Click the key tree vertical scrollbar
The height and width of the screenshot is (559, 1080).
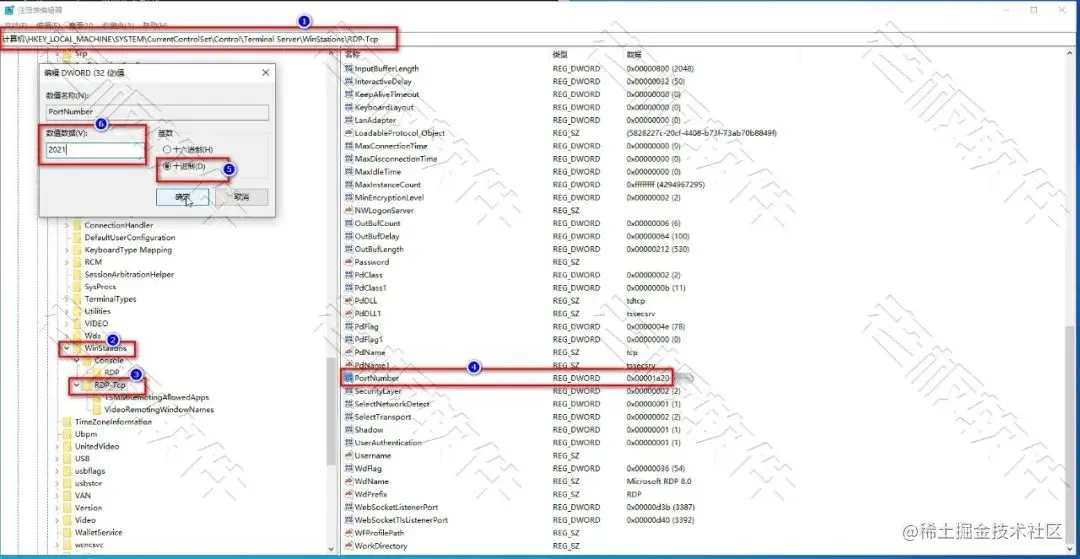coord(331,412)
